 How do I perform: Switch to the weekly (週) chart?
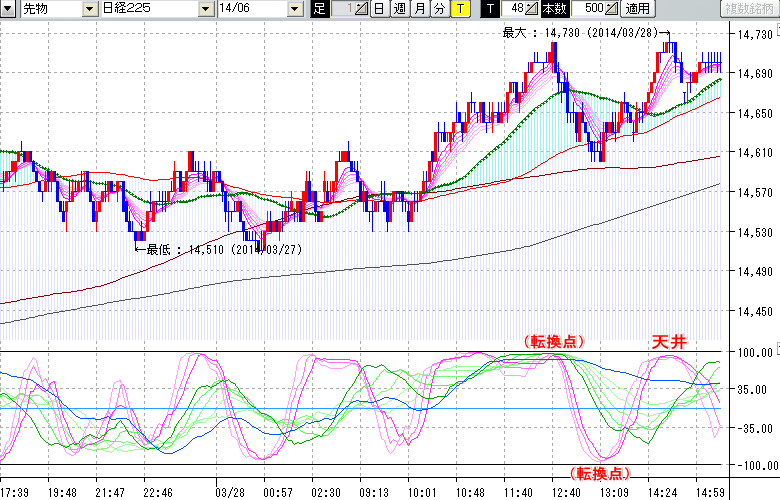click(x=399, y=9)
